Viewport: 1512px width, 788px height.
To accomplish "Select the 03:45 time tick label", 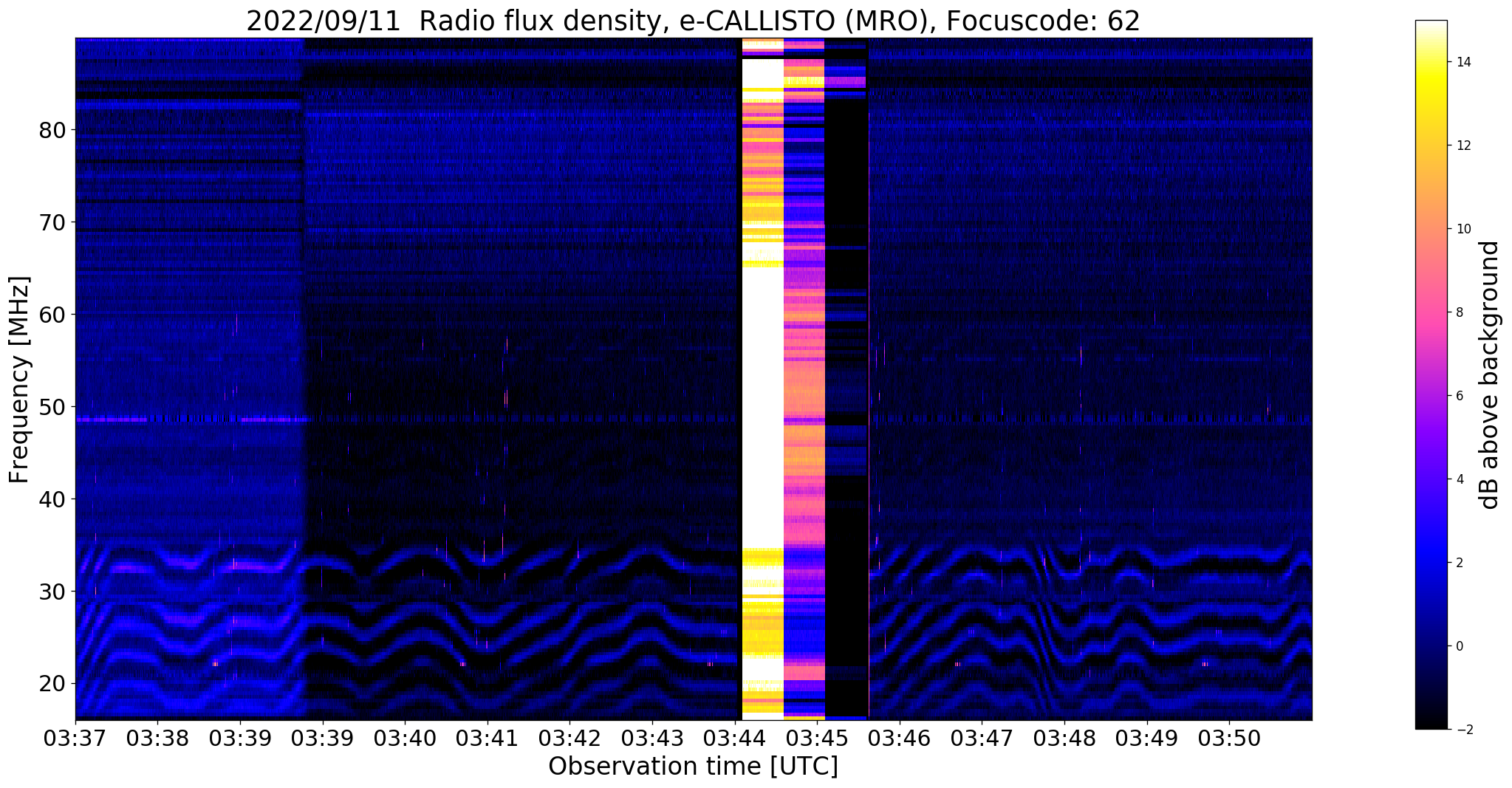I will [818, 738].
